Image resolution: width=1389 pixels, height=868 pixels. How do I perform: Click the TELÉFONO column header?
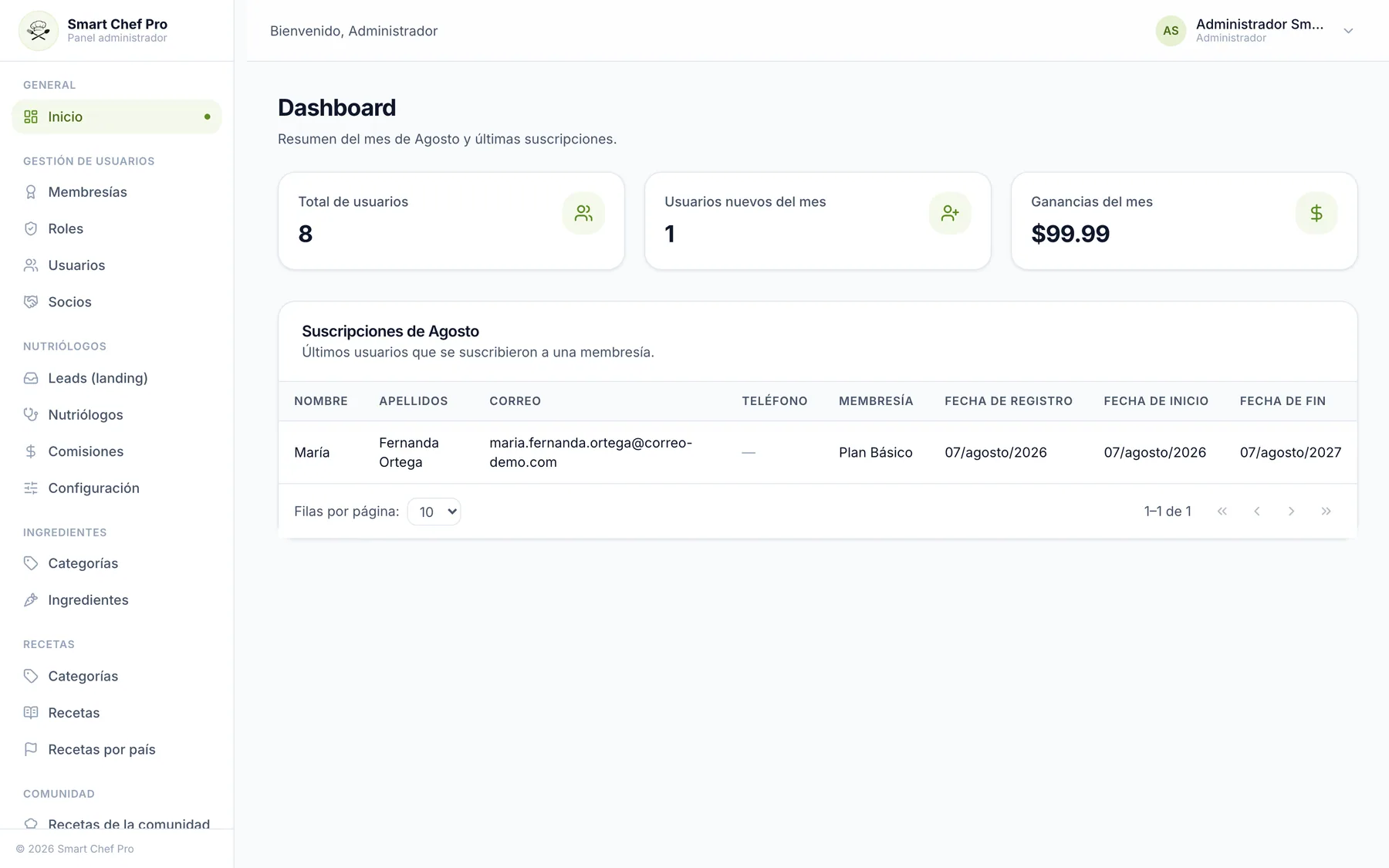(775, 401)
